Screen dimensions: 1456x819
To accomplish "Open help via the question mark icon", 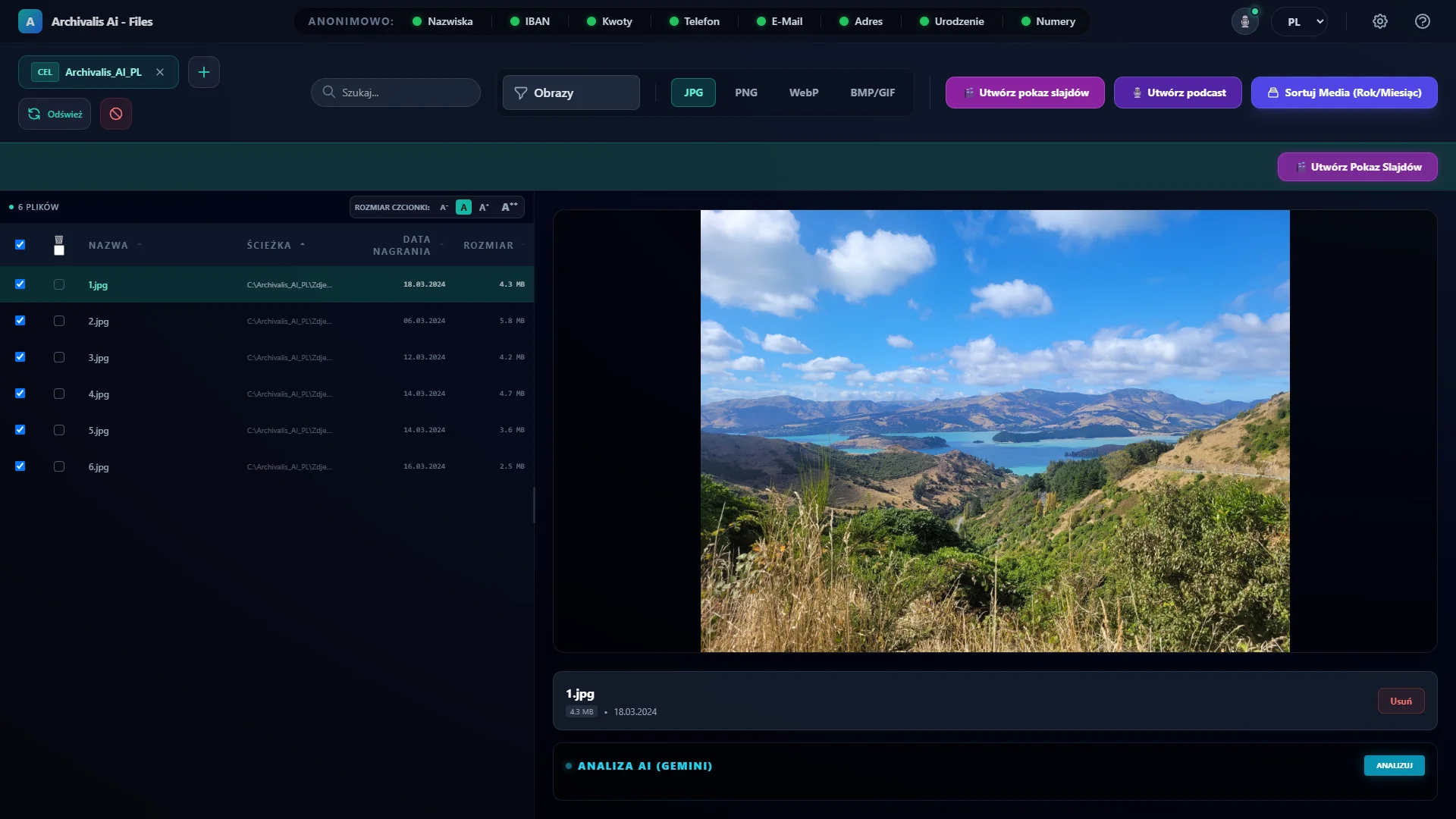I will pos(1423,21).
